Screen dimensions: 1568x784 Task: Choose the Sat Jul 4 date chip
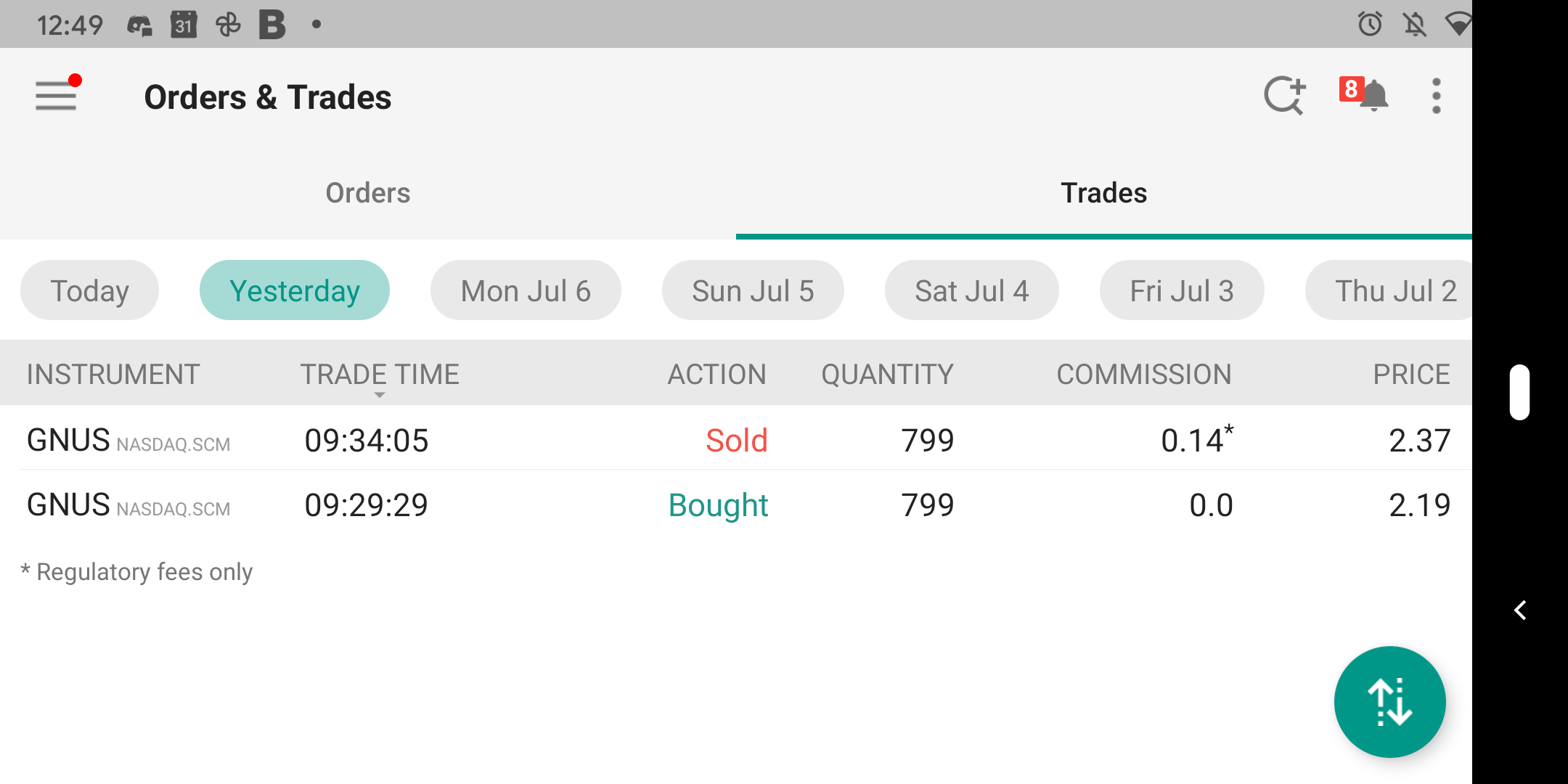[971, 290]
